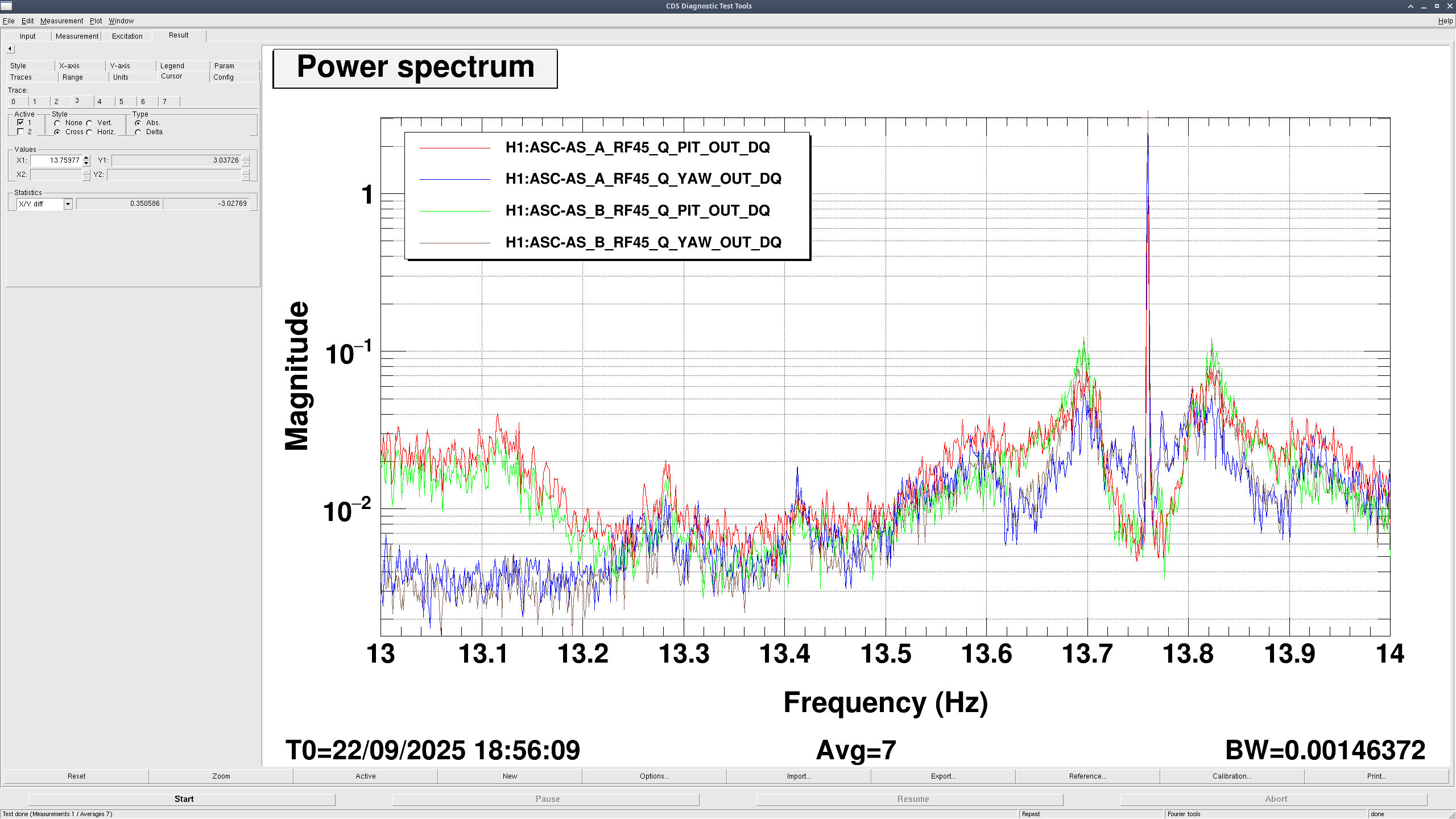Open the Plot menu
This screenshot has height=819, width=1456.
point(96,21)
